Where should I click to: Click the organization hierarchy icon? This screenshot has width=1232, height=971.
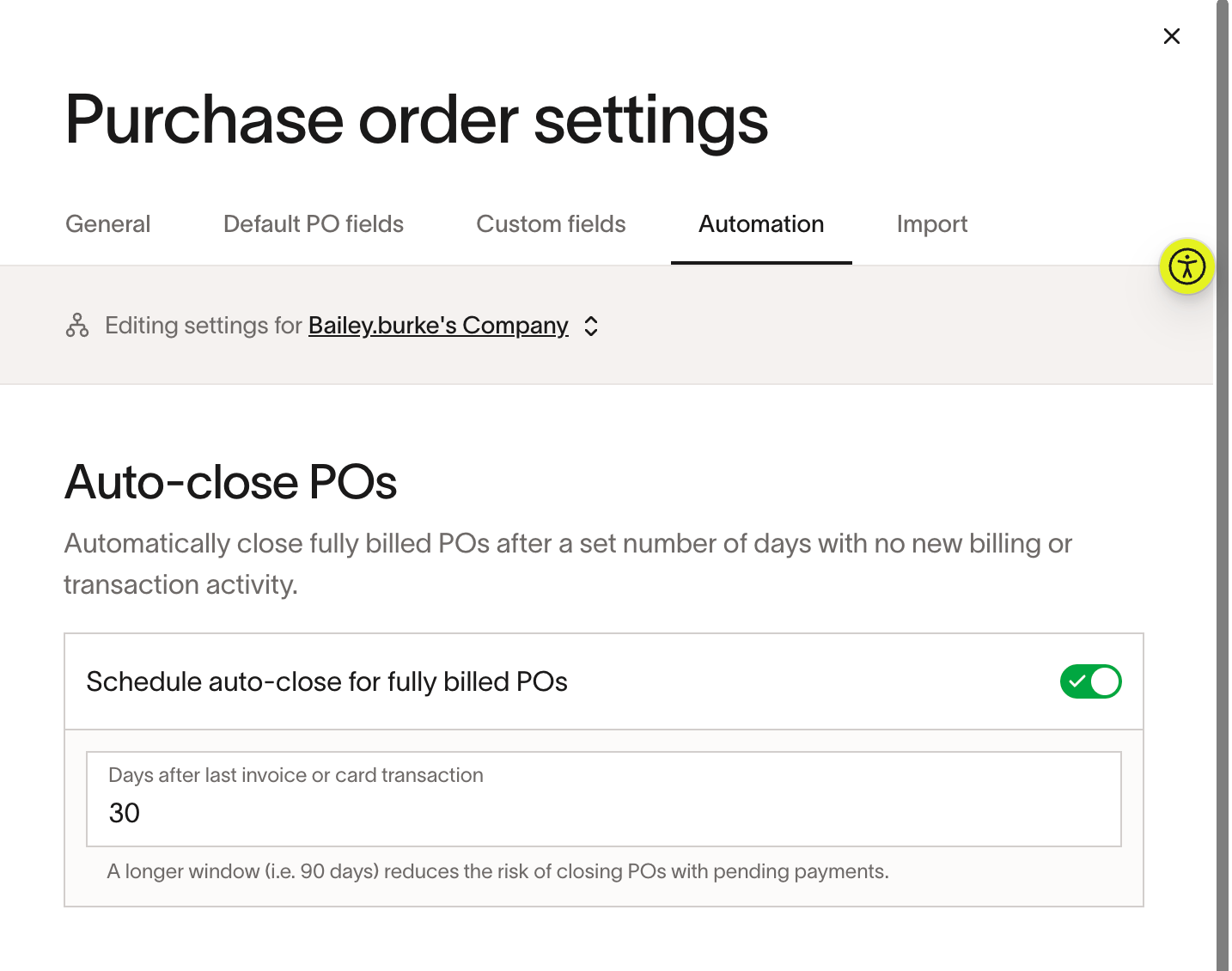pyautogui.click(x=77, y=326)
